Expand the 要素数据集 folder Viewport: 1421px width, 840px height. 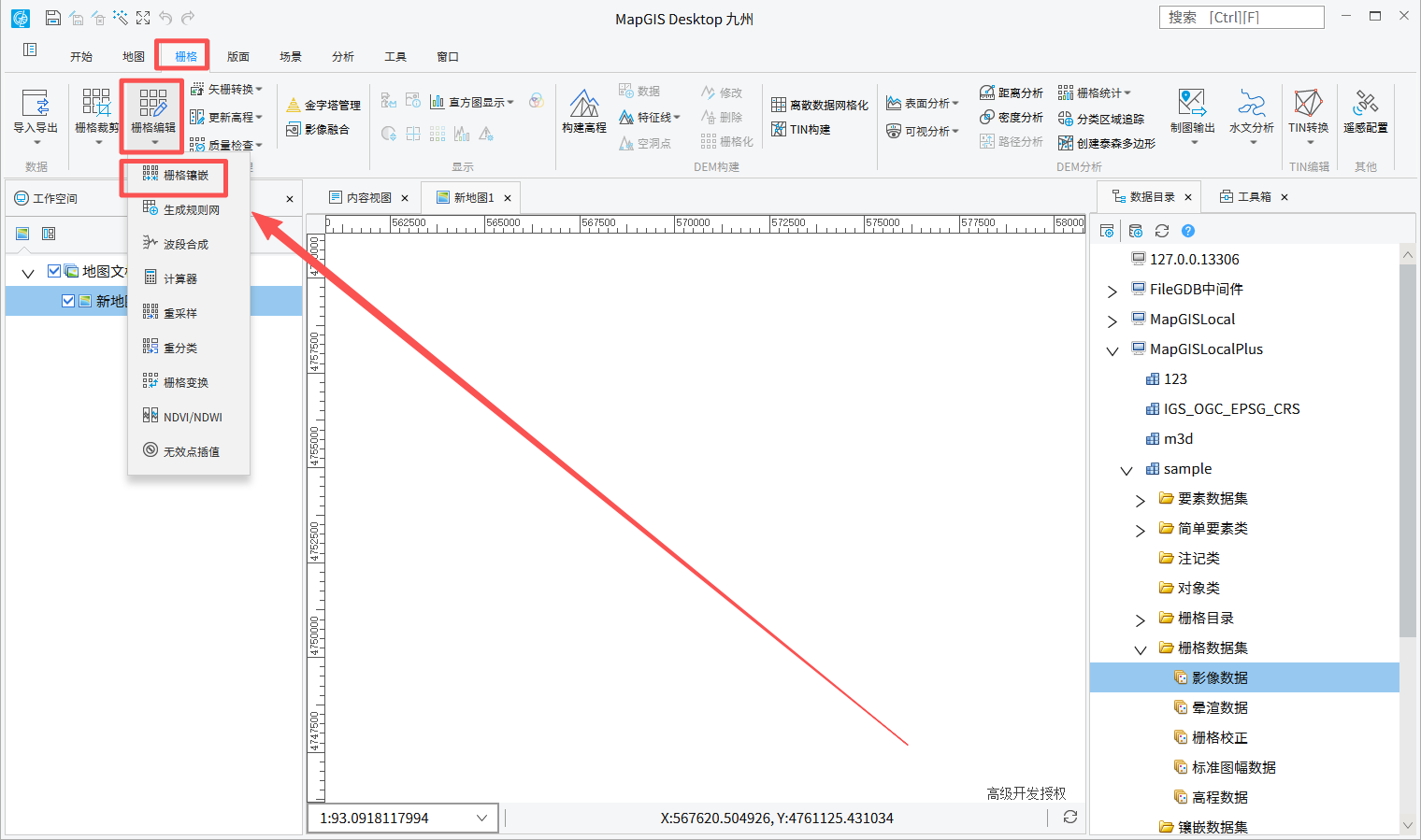click(x=1141, y=500)
